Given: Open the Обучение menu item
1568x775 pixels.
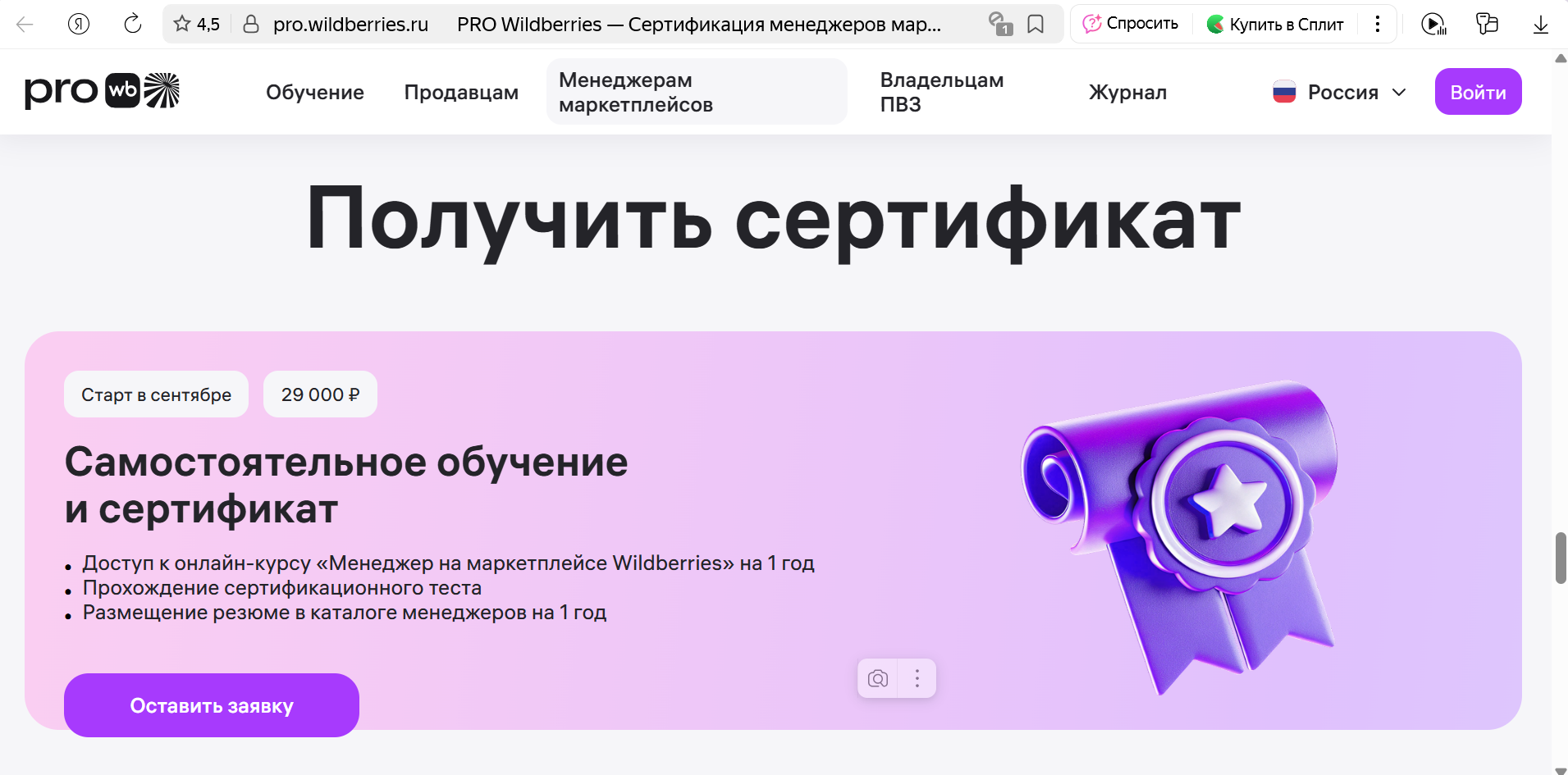Looking at the screenshot, I should pos(314,93).
